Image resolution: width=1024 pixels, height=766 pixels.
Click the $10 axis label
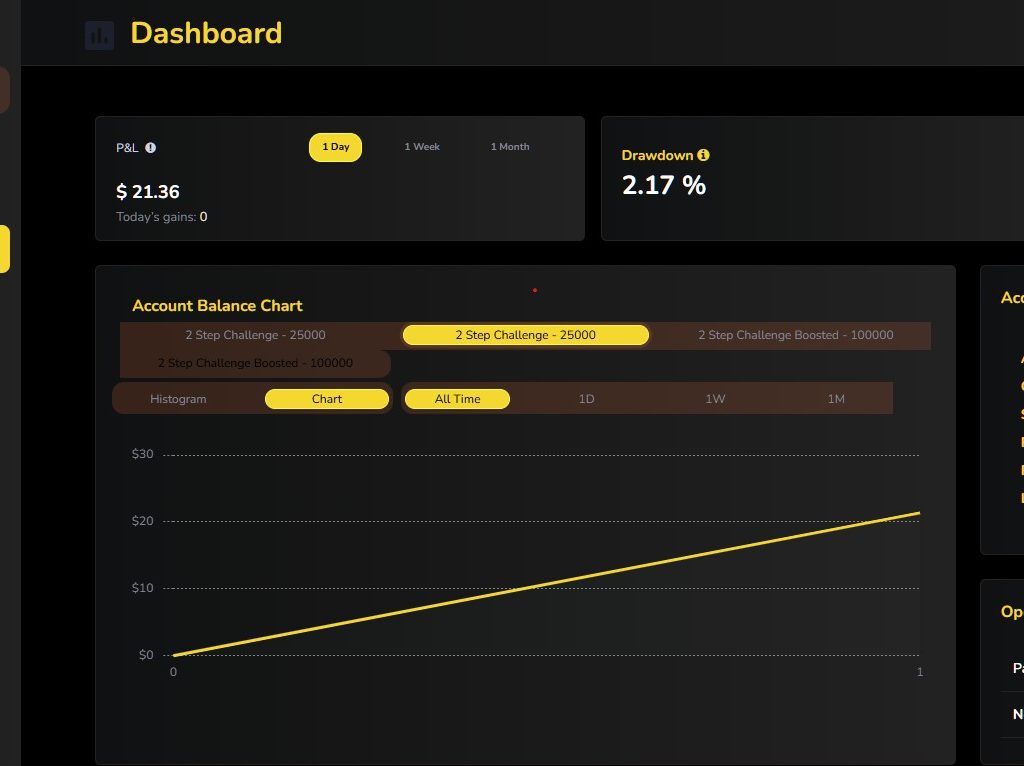pyautogui.click(x=142, y=588)
